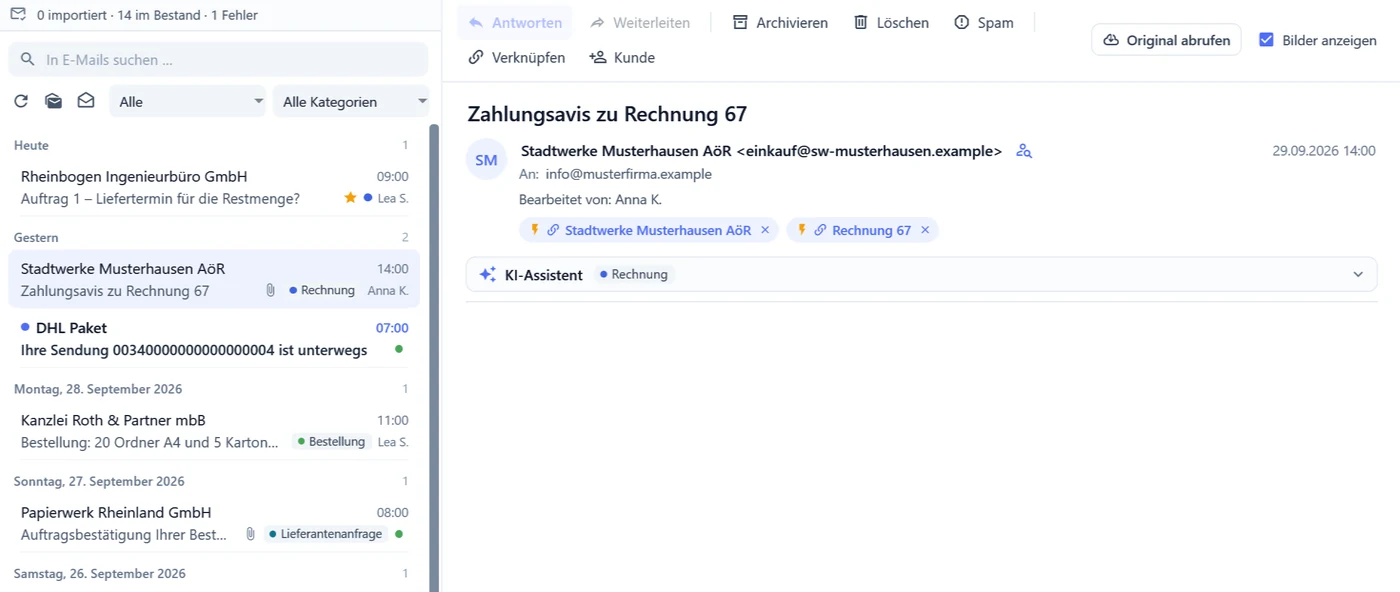
Task: Click Anna K. on the Stadtwerke row
Action: (388, 290)
